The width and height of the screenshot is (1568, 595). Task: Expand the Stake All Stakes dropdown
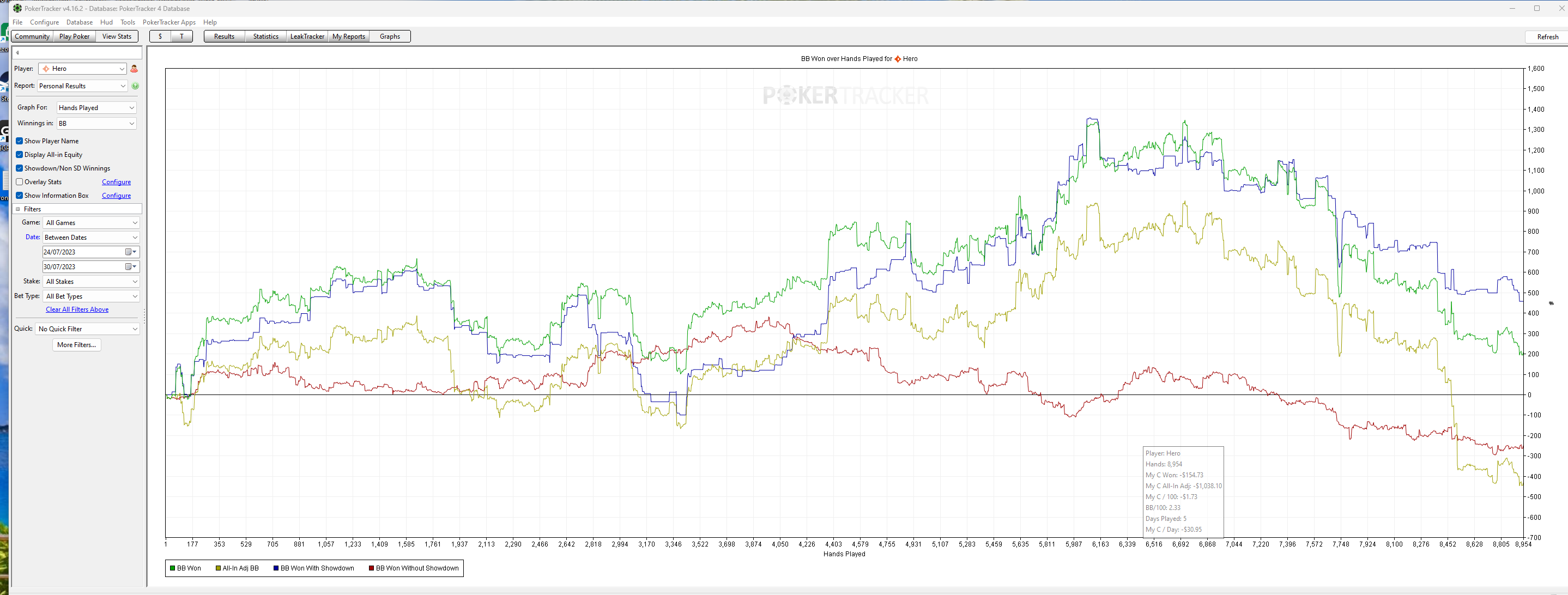(92, 282)
